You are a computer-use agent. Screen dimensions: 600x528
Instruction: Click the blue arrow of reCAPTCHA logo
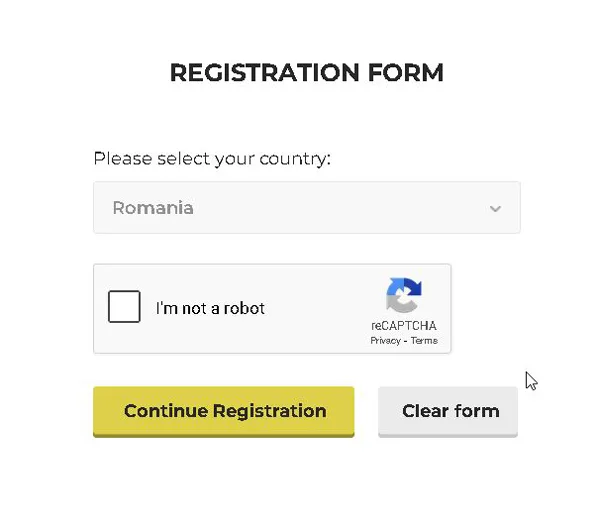click(x=405, y=287)
